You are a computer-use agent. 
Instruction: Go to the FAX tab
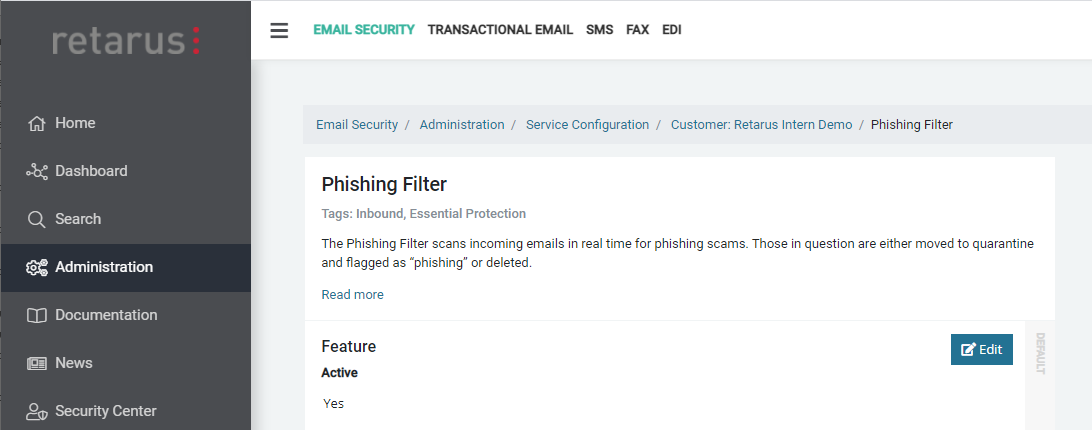637,30
